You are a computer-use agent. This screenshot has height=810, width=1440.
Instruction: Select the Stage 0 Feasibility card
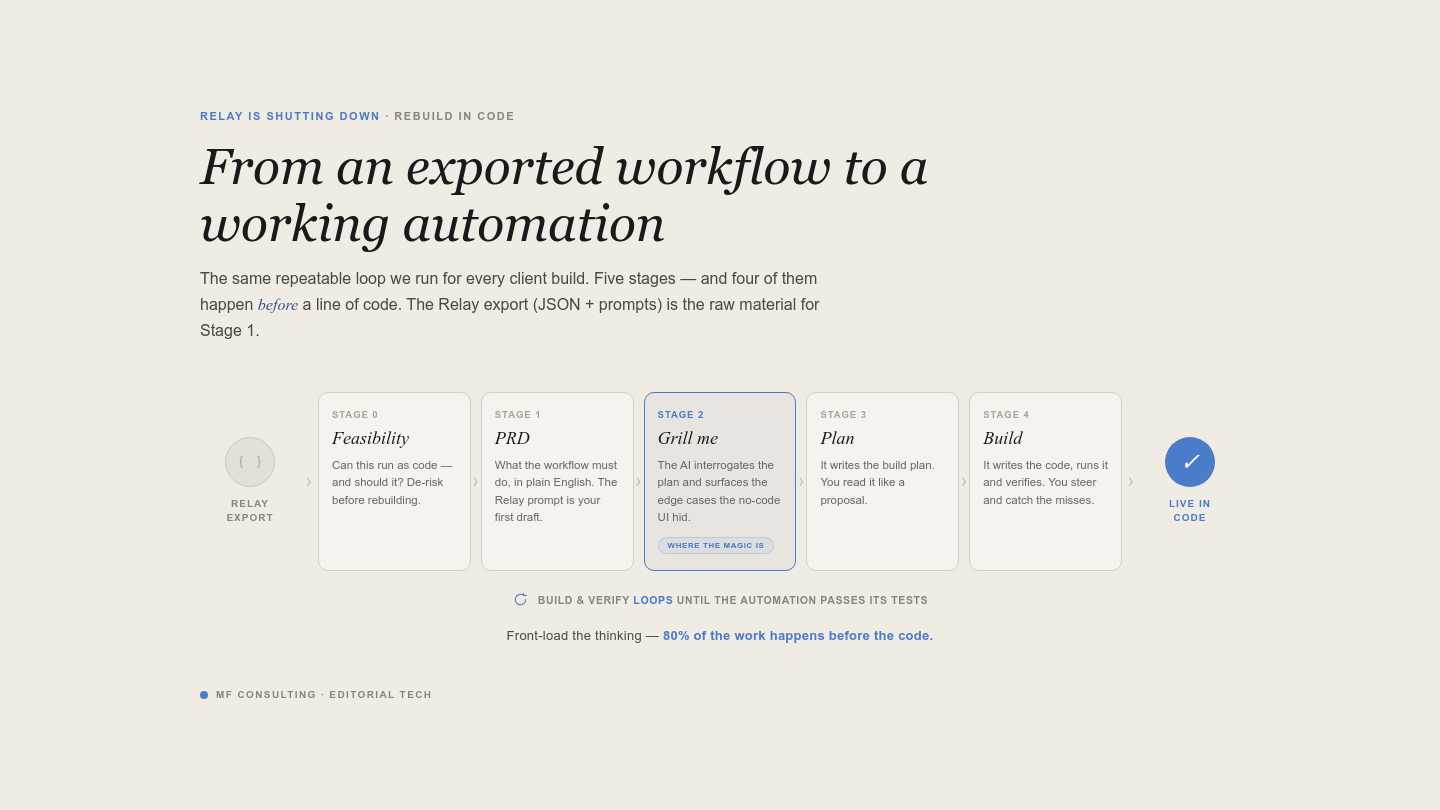pos(394,481)
